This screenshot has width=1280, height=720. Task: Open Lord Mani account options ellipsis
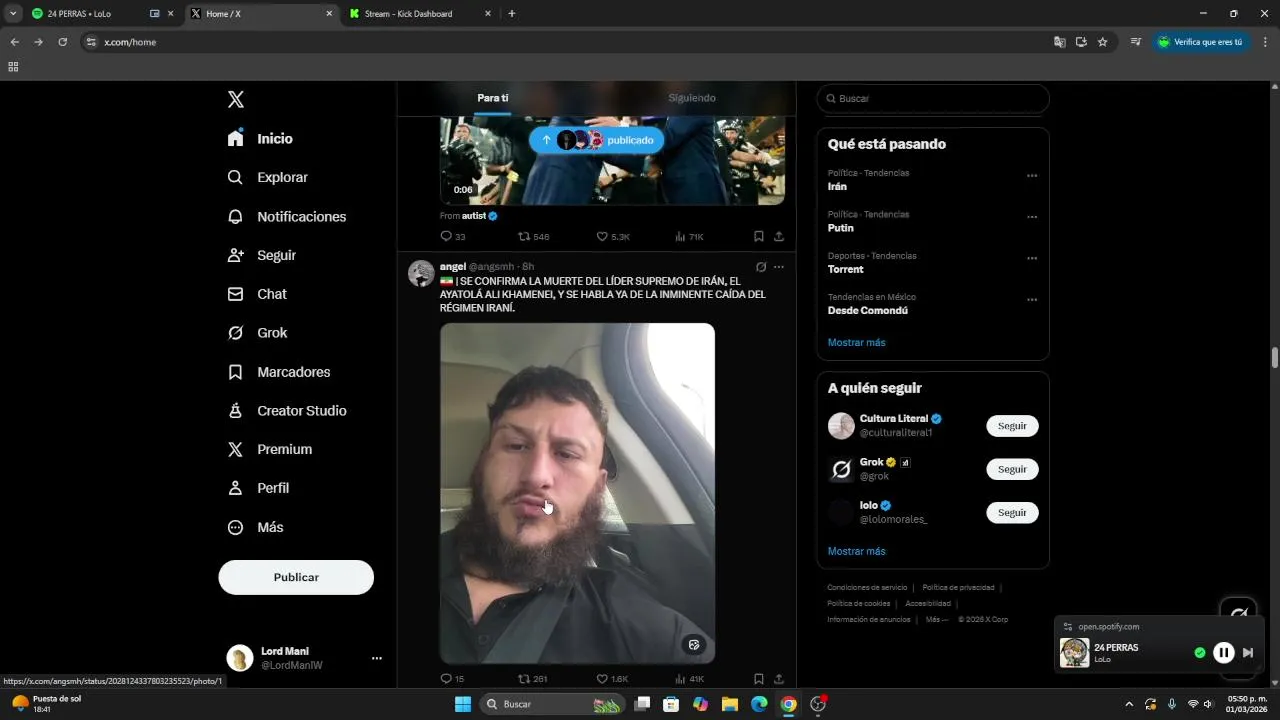(377, 658)
